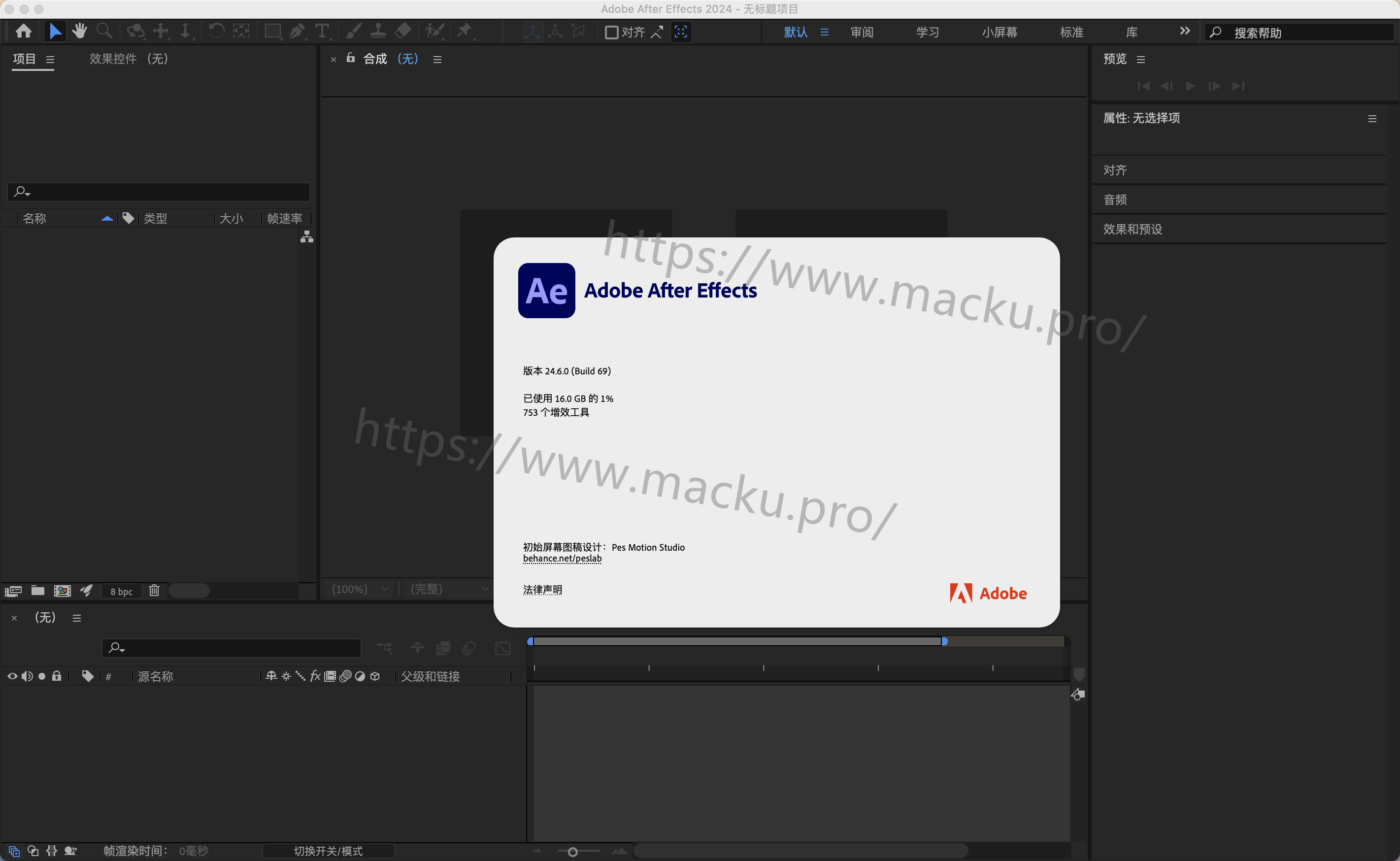Viewport: 1400px width, 861px height.
Task: Open the 项目 panel menu
Action: (50, 59)
